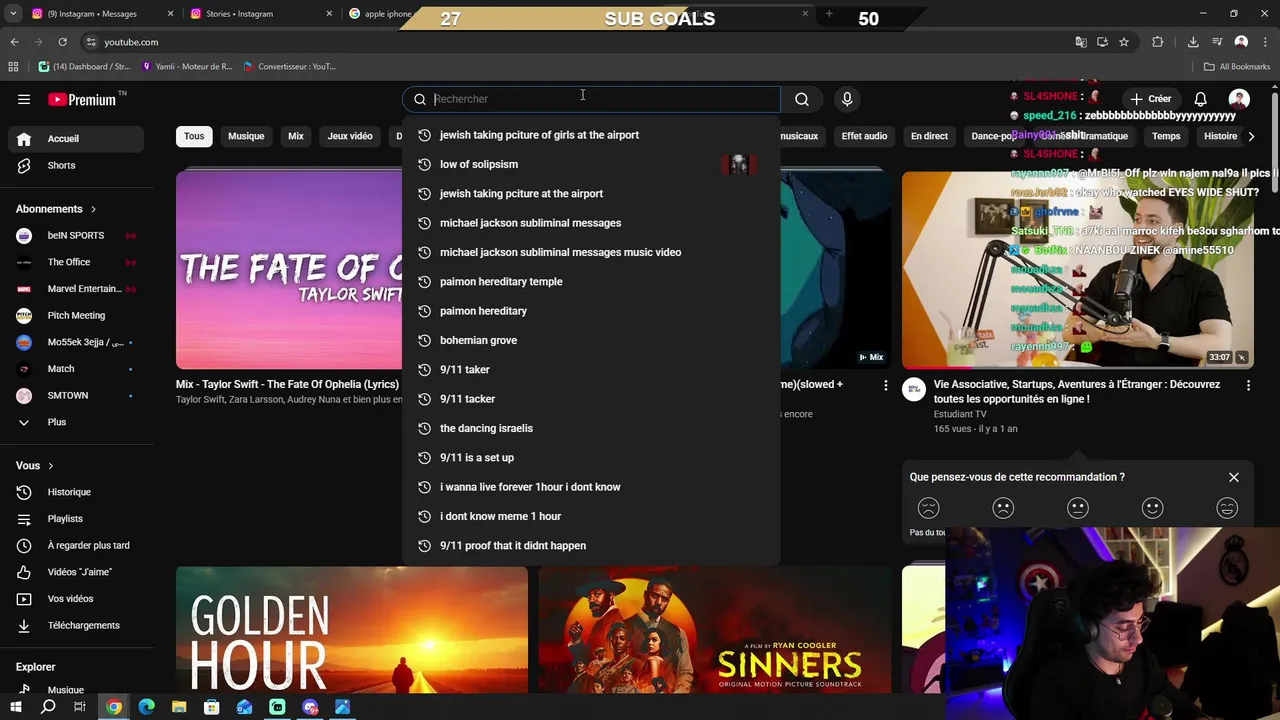Choose suggestion "9/11 taker"
Viewport: 1280px width, 720px height.
590,370
